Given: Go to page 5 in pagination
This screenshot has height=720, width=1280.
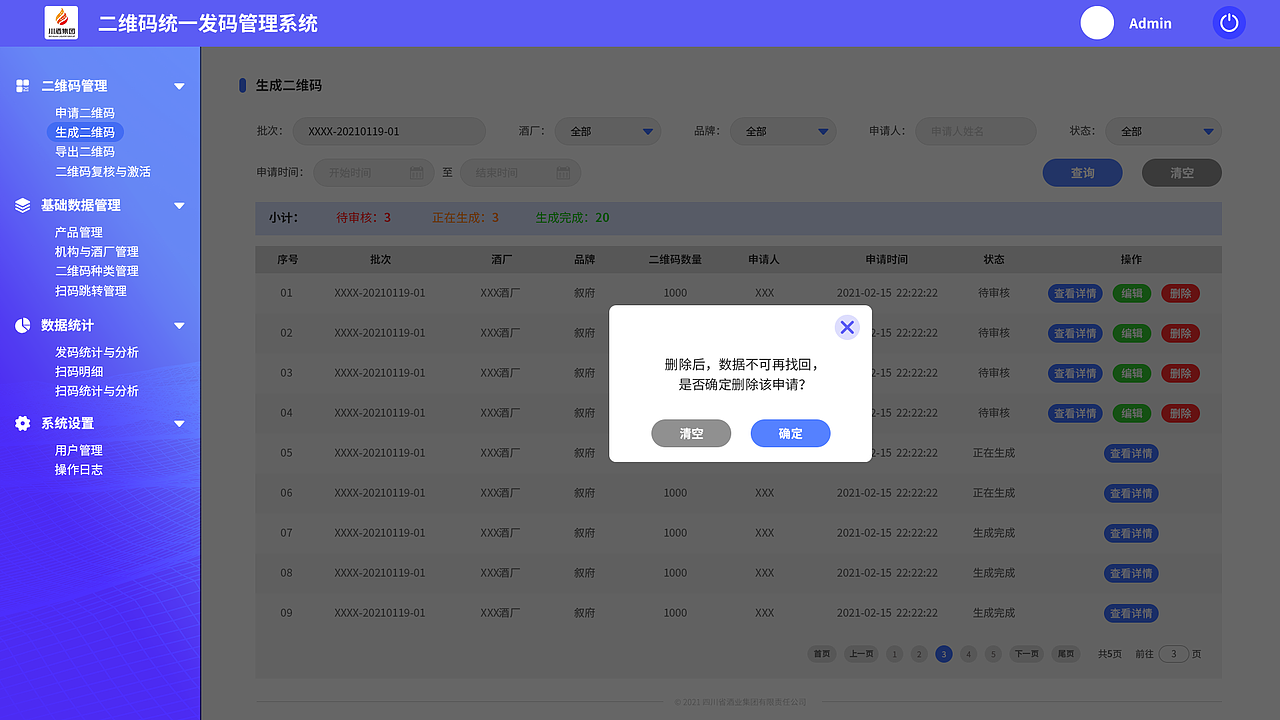Looking at the screenshot, I should 992,653.
